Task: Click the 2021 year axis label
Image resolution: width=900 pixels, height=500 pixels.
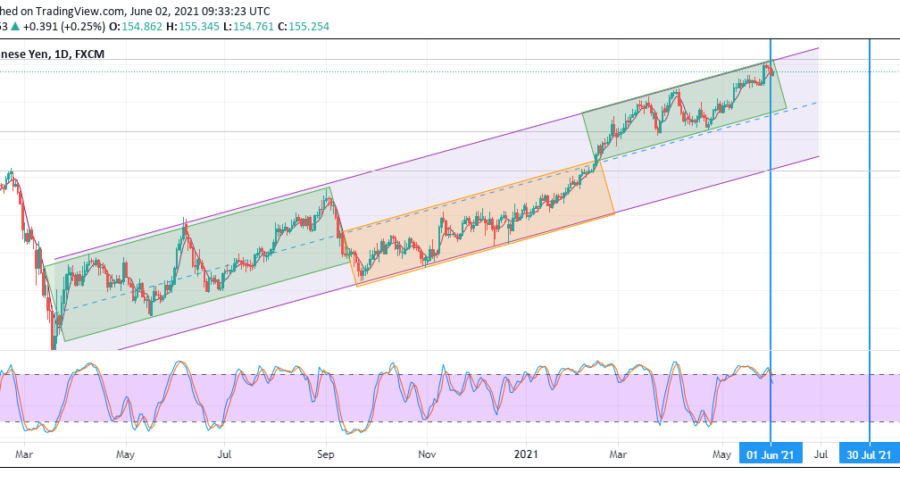Action: coord(526,454)
